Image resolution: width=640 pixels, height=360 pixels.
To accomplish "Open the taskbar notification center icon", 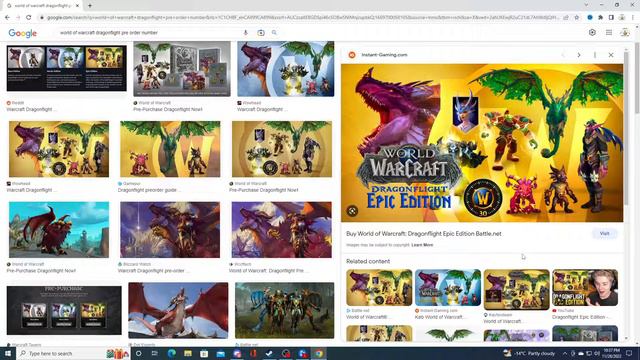I will pos(629,353).
